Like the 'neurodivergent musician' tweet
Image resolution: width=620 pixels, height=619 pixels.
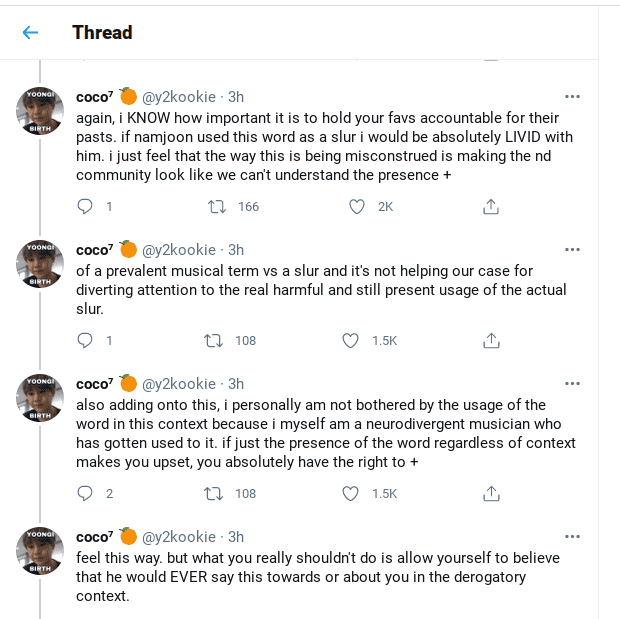pyautogui.click(x=351, y=493)
